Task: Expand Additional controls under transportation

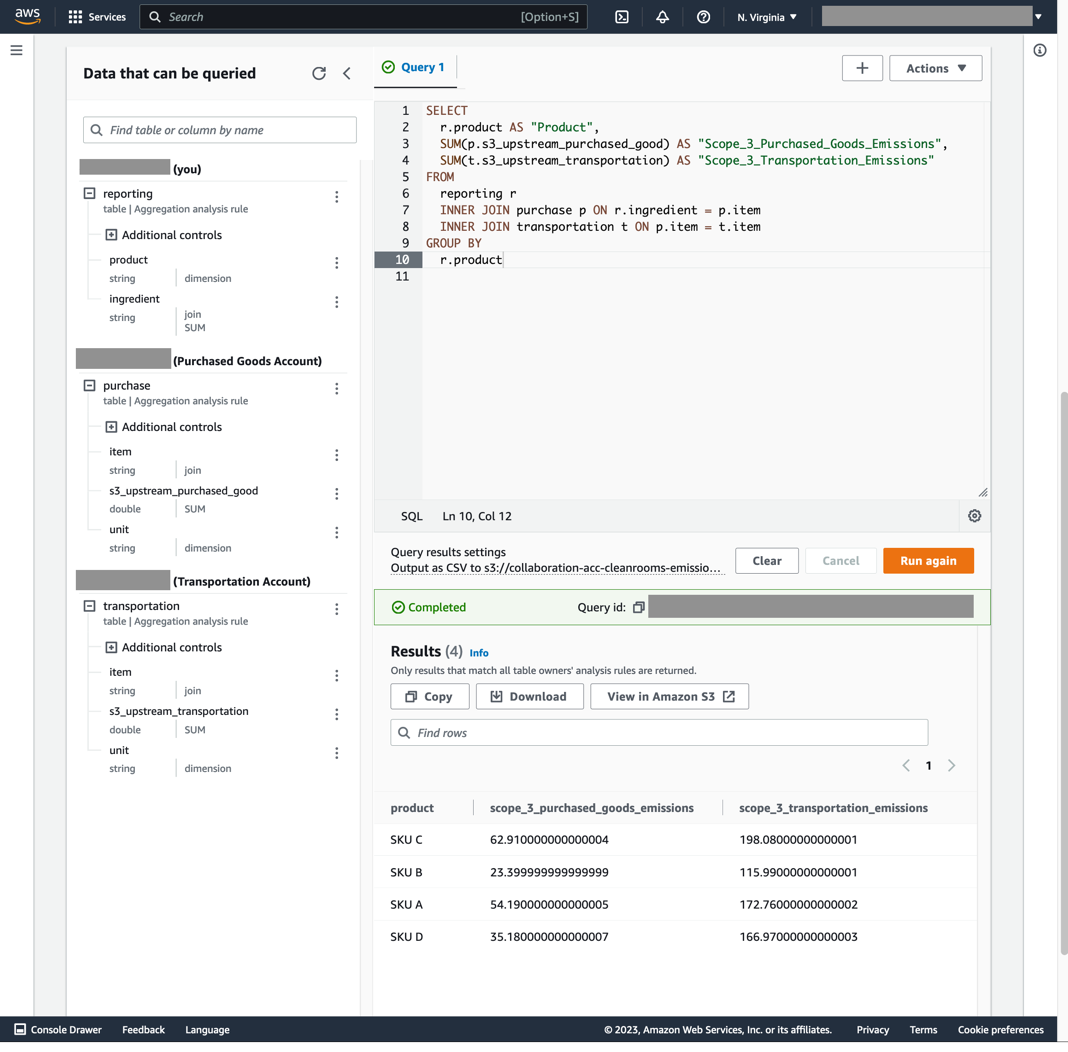Action: click(112, 647)
